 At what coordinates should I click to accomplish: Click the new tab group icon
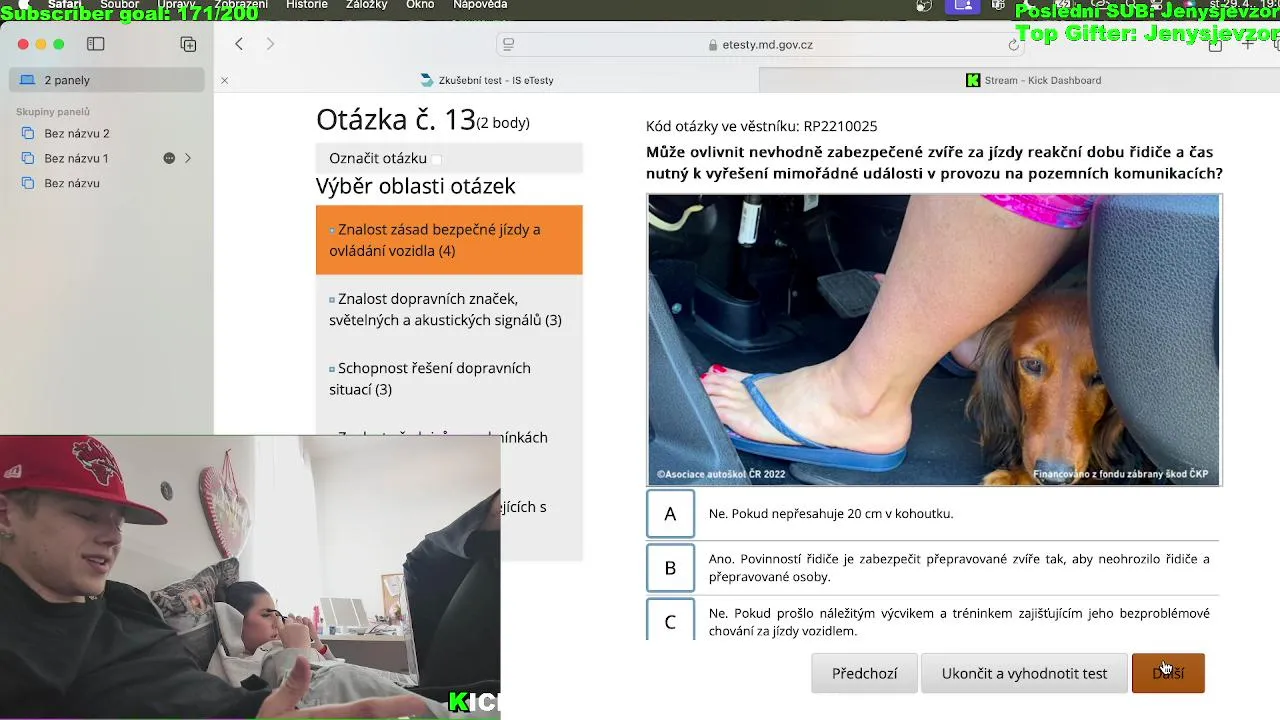(188, 44)
